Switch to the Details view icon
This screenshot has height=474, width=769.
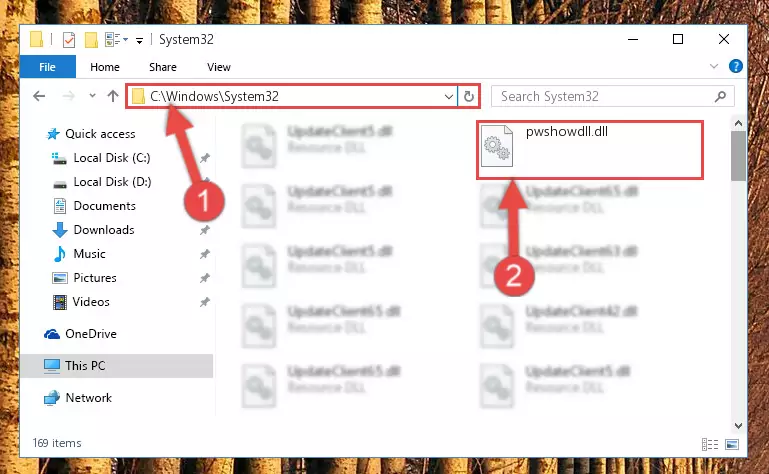pos(710,445)
